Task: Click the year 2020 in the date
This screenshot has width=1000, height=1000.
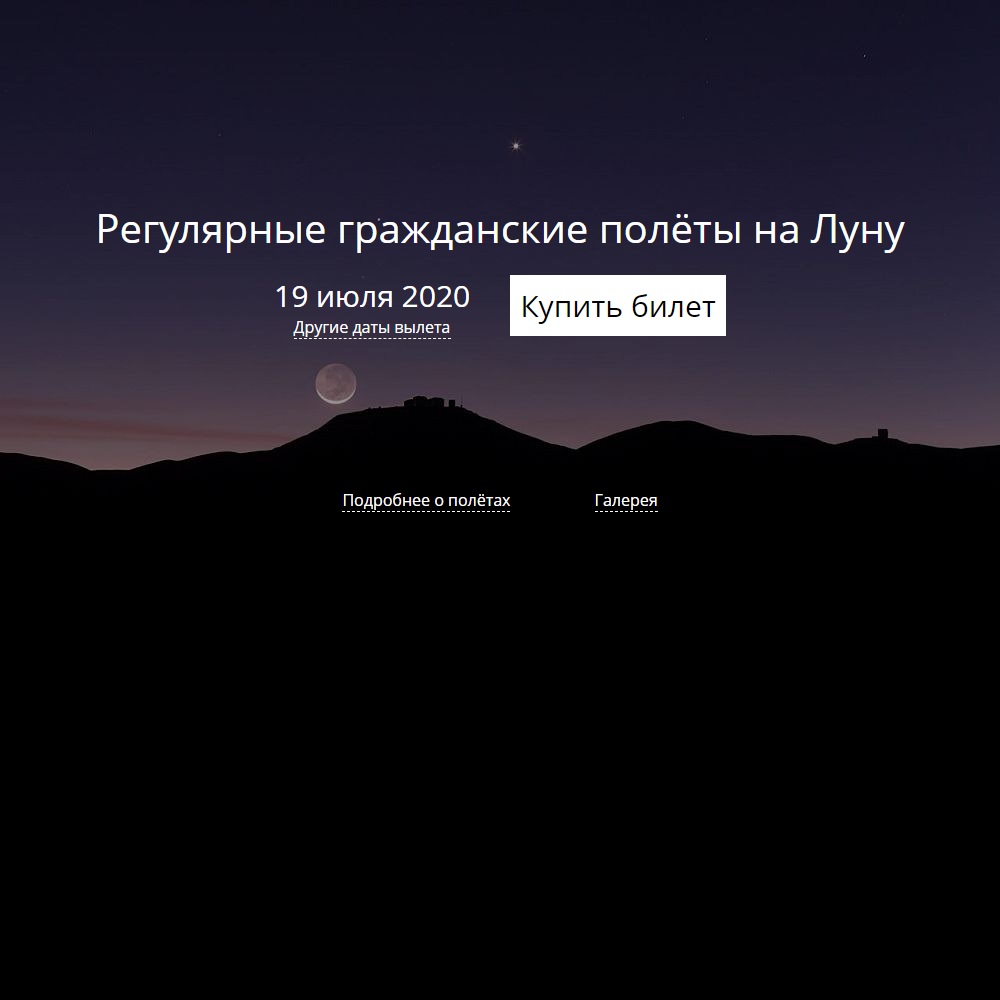Action: [x=435, y=297]
